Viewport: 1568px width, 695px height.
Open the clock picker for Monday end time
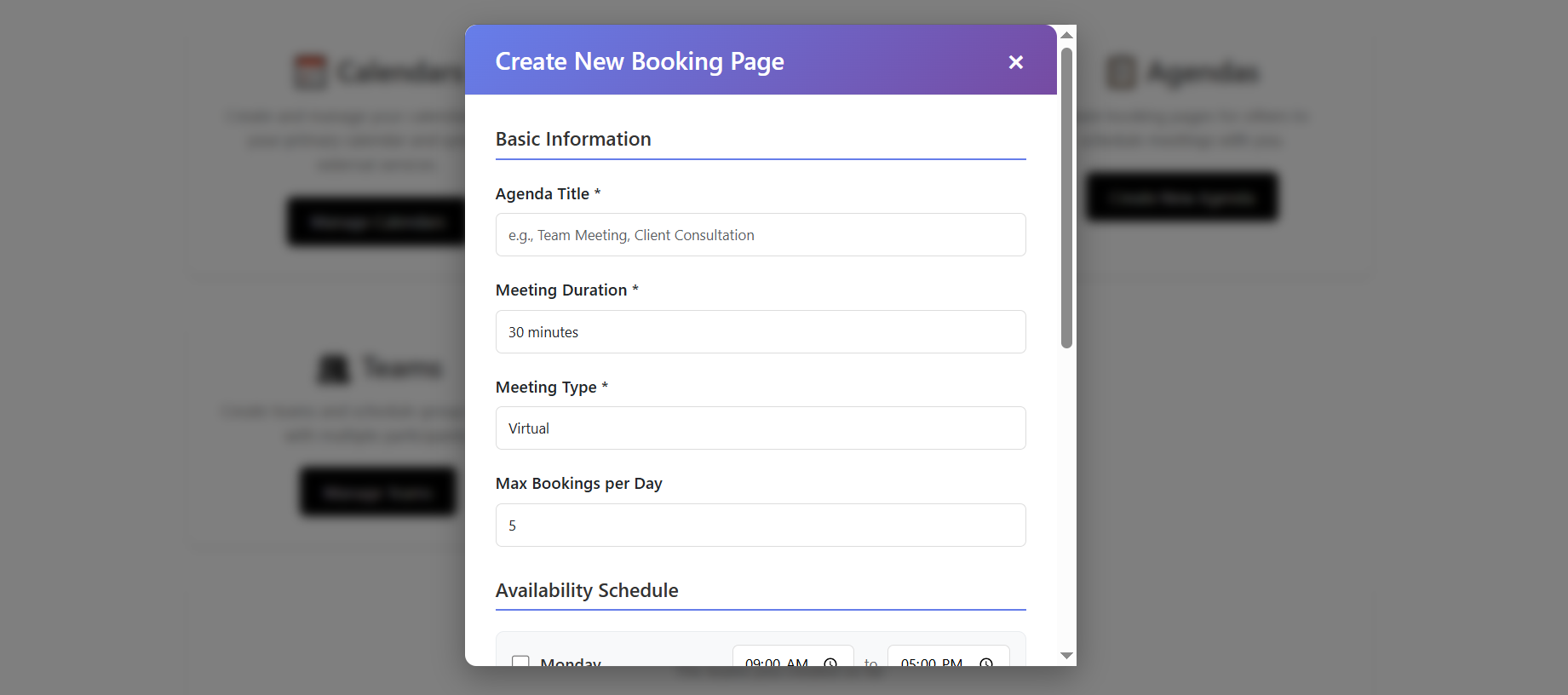point(986,663)
